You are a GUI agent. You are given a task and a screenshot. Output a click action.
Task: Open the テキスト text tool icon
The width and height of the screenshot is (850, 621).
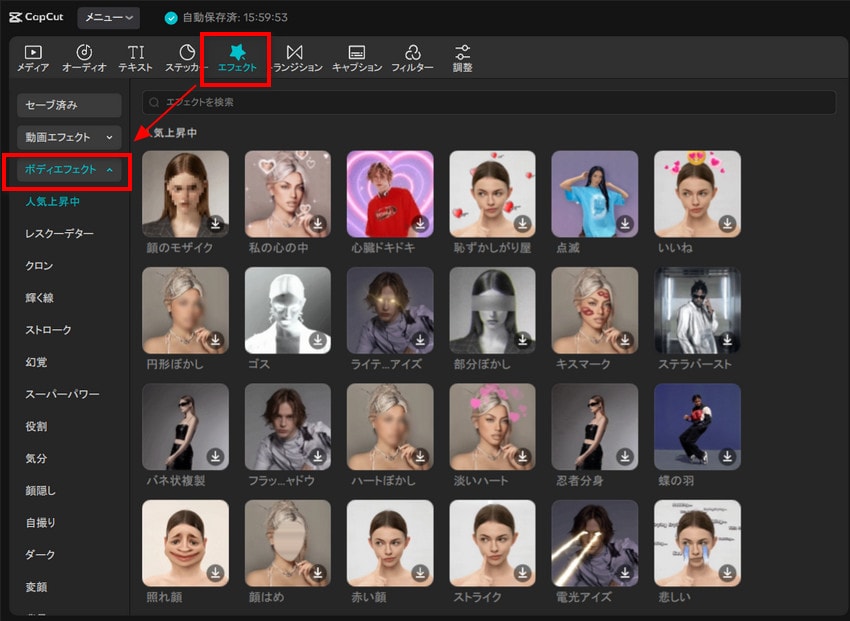tap(136, 52)
